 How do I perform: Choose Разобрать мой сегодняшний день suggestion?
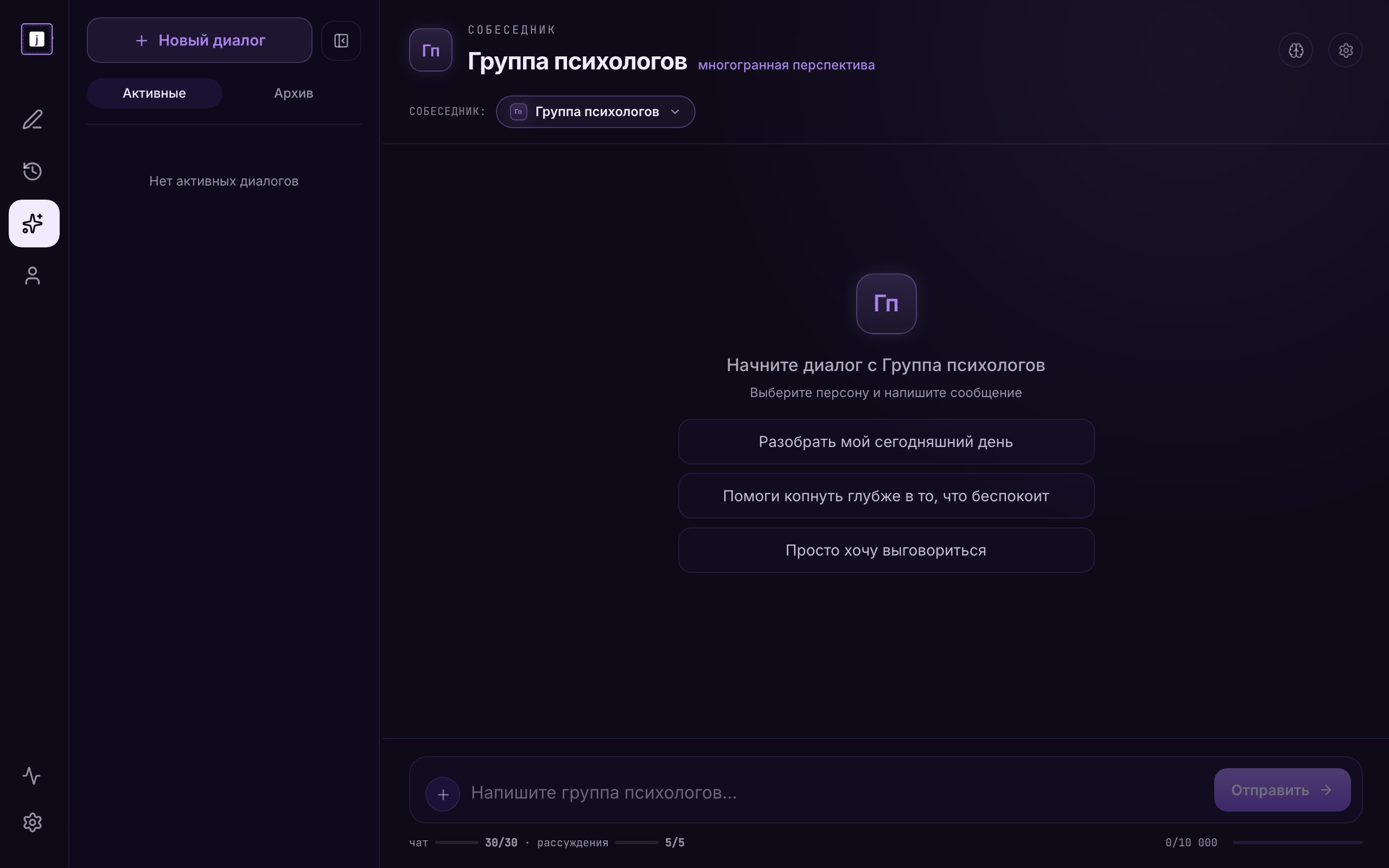tap(886, 442)
